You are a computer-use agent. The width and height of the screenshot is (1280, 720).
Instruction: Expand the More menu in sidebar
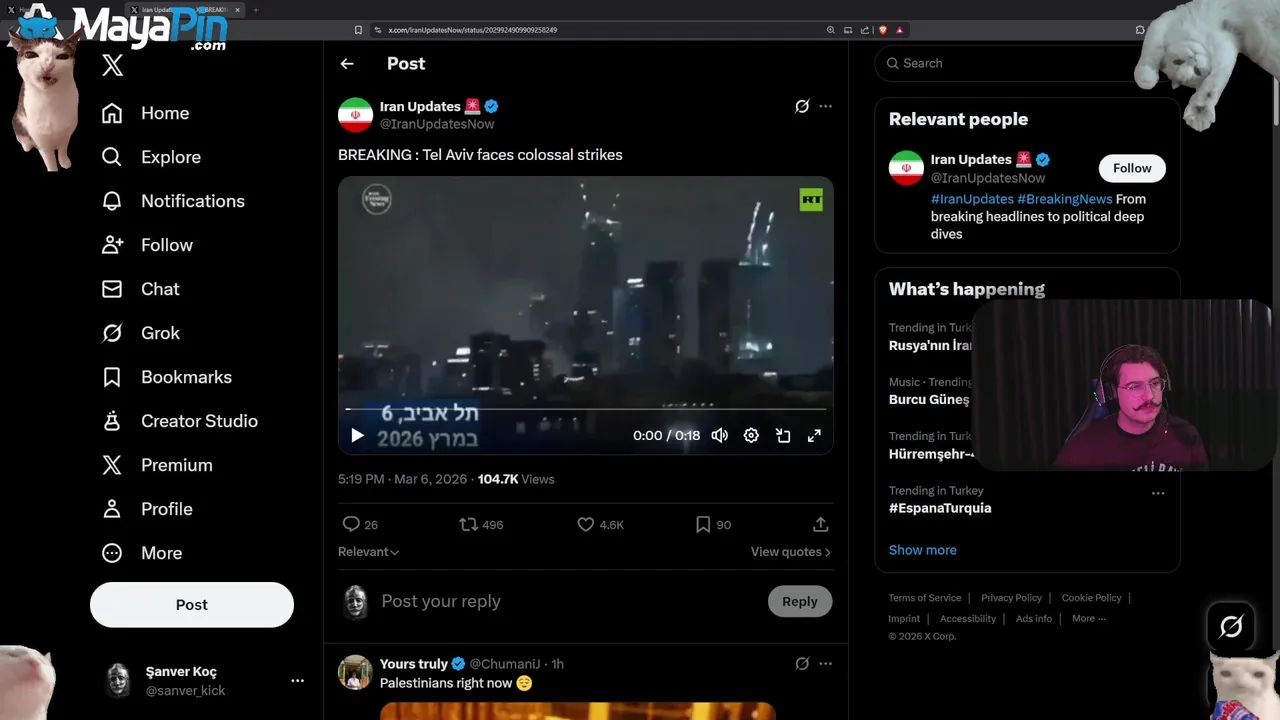(x=141, y=553)
